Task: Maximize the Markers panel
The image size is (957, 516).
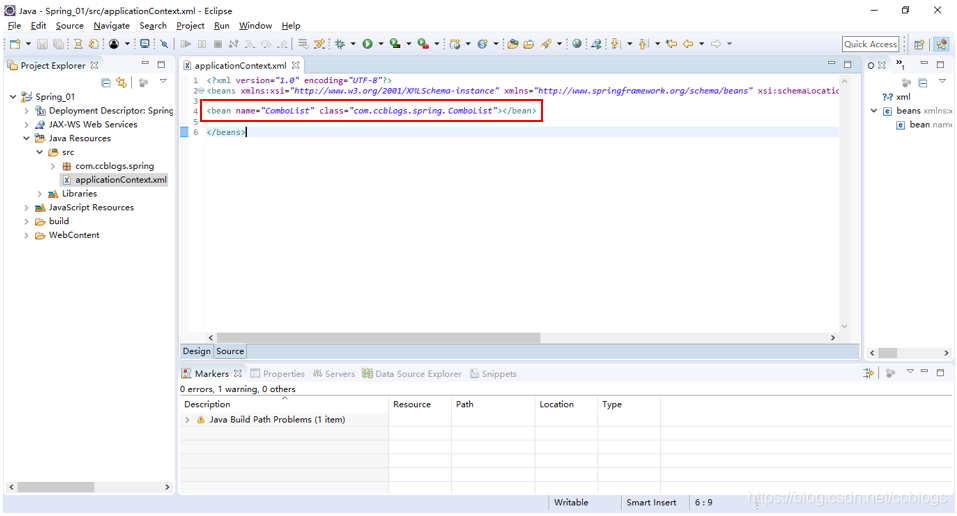Action: pyautogui.click(x=941, y=372)
